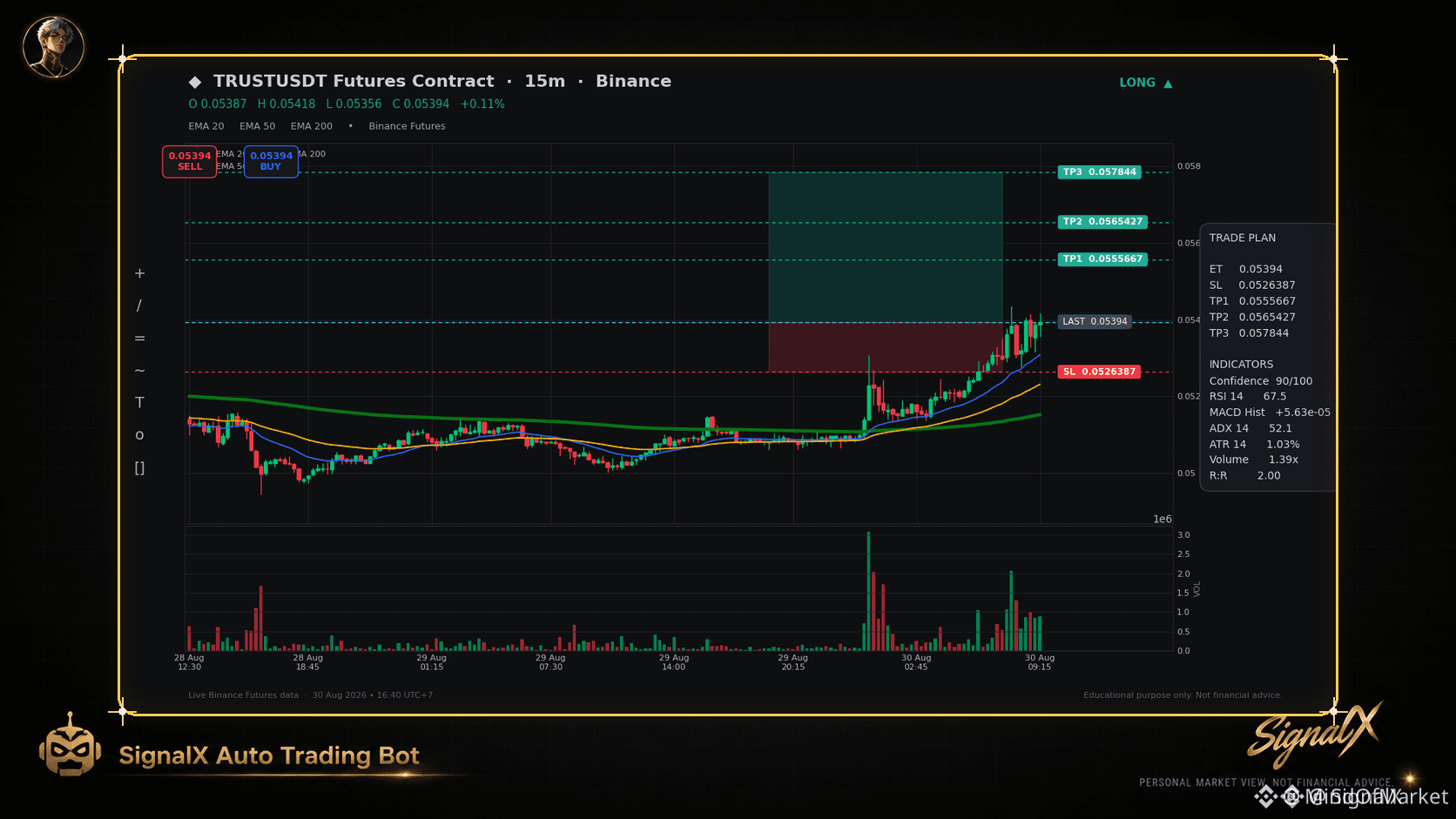Choose the parallel lines equals tool
The height and width of the screenshot is (819, 1456).
[139, 338]
